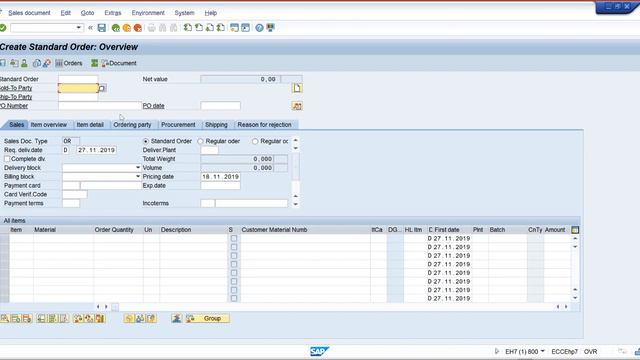640x360 pixels.
Task: Click the Save floppy disk icon
Action: pyautogui.click(x=102, y=28)
